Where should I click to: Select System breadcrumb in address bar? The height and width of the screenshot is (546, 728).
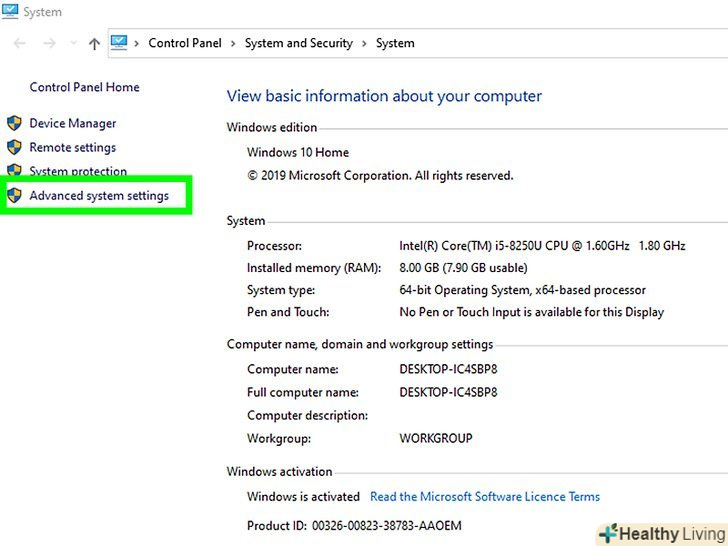pyautogui.click(x=395, y=43)
